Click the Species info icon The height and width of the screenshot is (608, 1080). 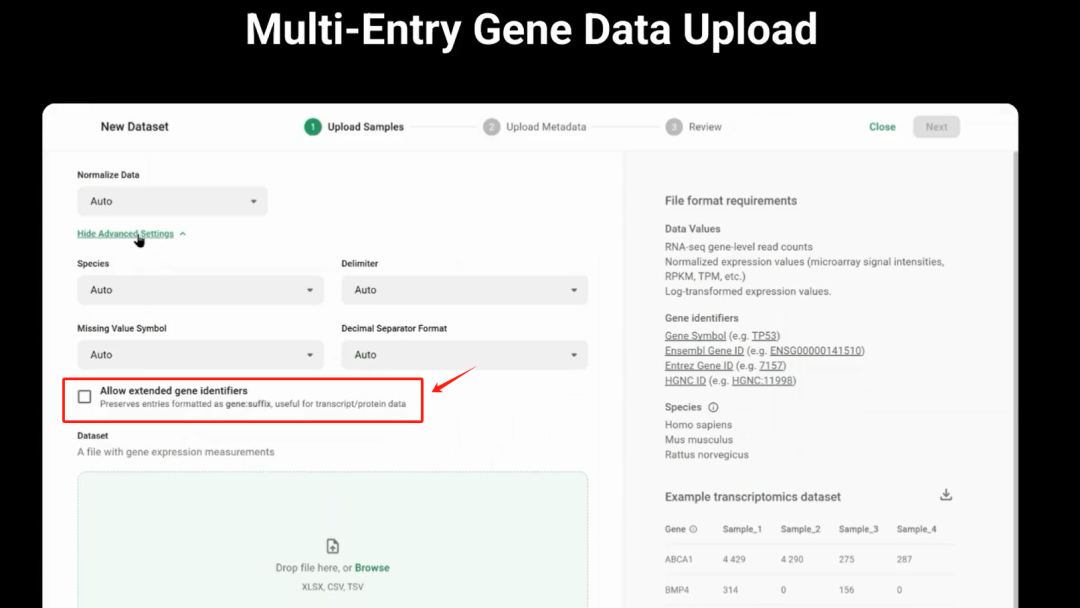713,408
